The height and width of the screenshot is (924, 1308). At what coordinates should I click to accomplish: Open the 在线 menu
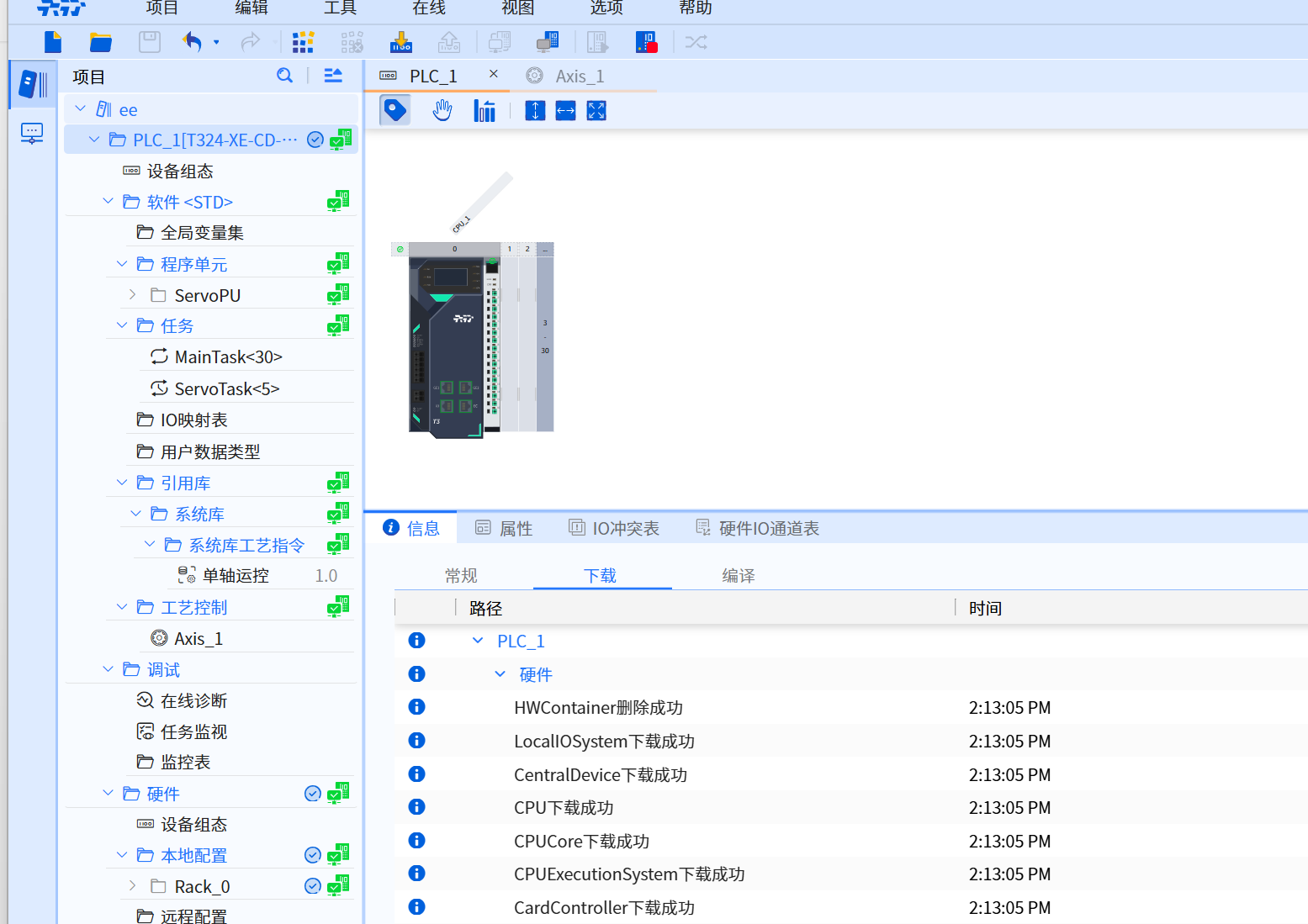click(x=429, y=8)
